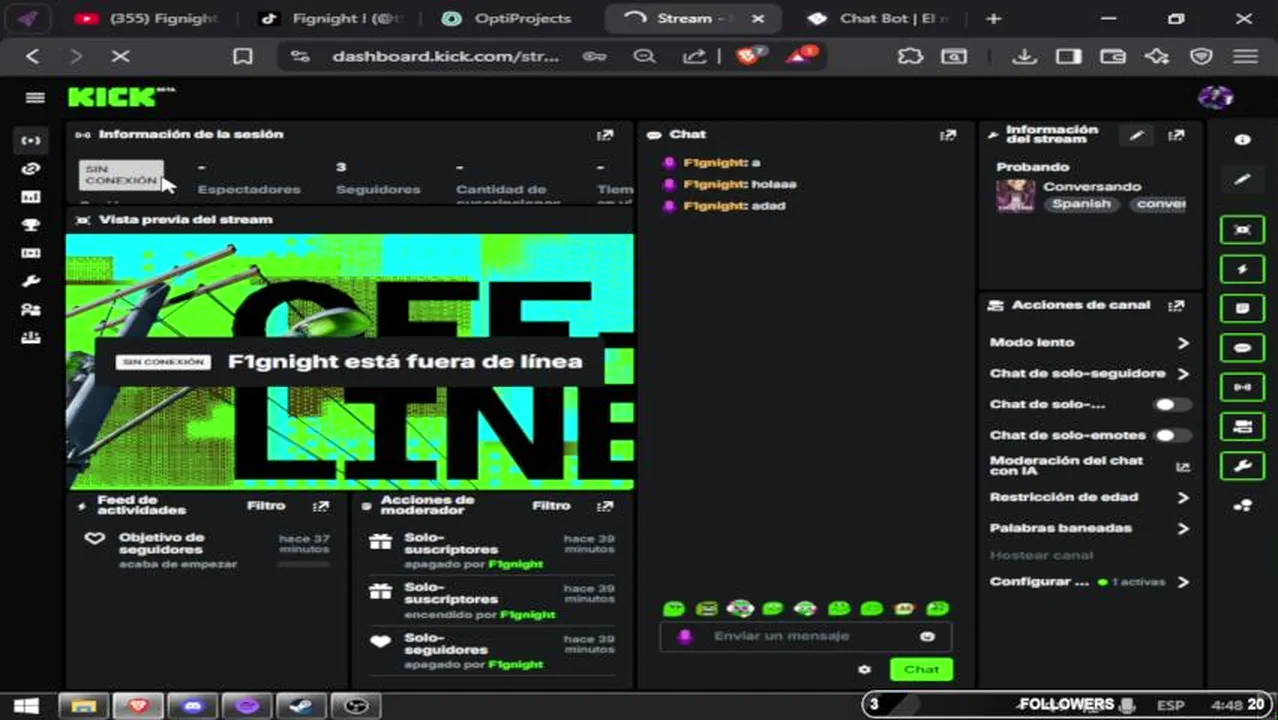Viewport: 1278px width, 720px height.
Task: Click the stream category thumbnail image
Action: pos(1015,195)
